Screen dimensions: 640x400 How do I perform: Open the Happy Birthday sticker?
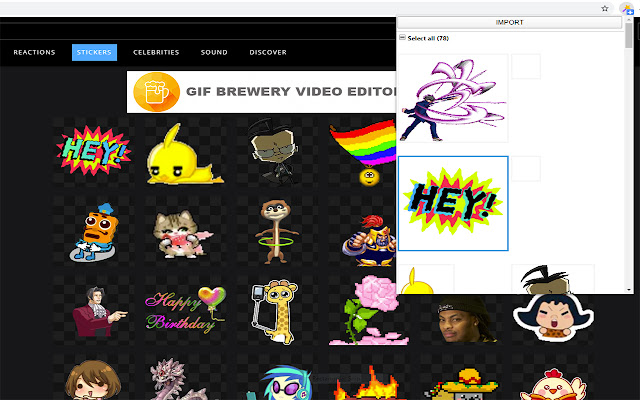point(185,310)
